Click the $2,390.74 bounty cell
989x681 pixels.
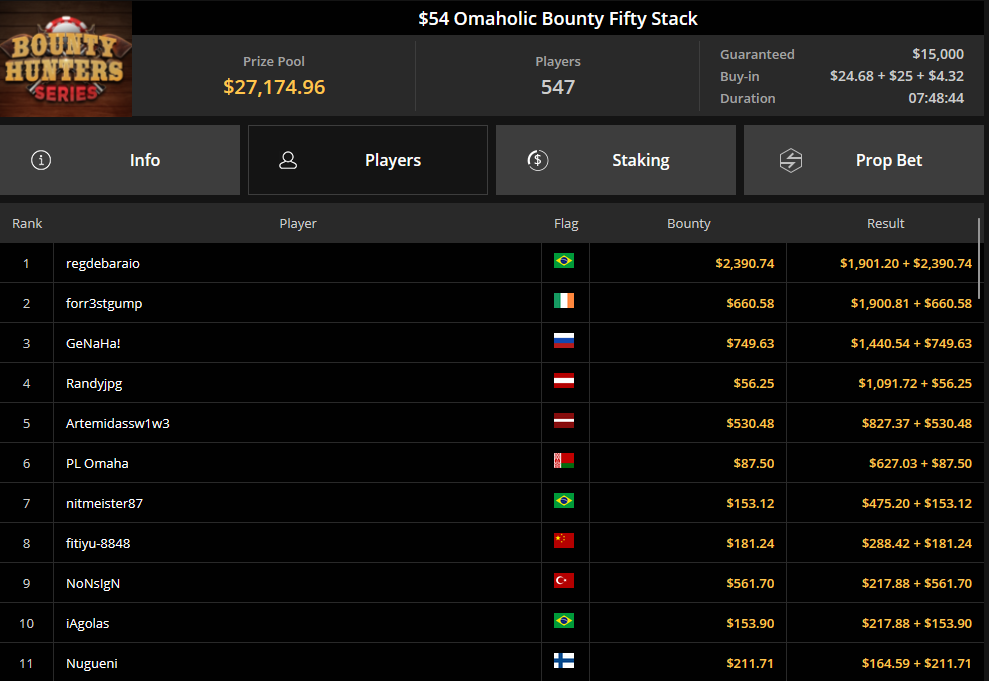point(745,264)
